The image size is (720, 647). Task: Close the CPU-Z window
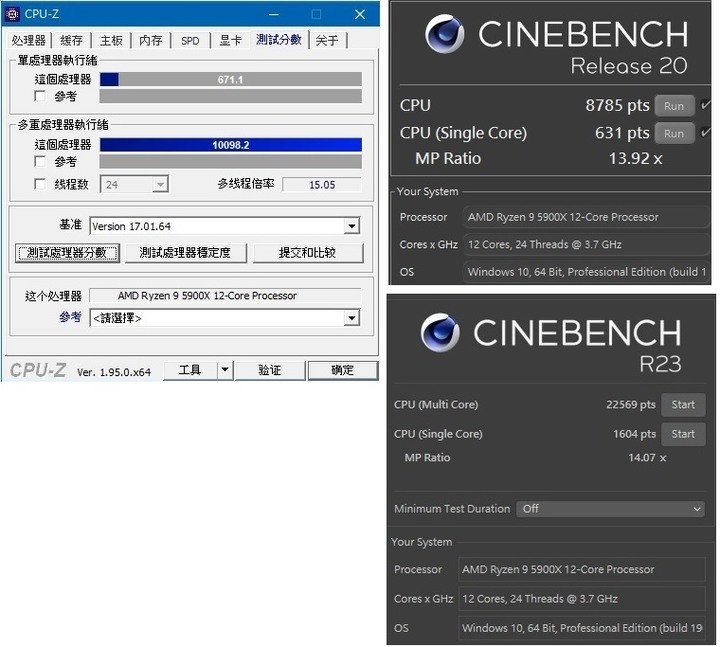pyautogui.click(x=360, y=14)
